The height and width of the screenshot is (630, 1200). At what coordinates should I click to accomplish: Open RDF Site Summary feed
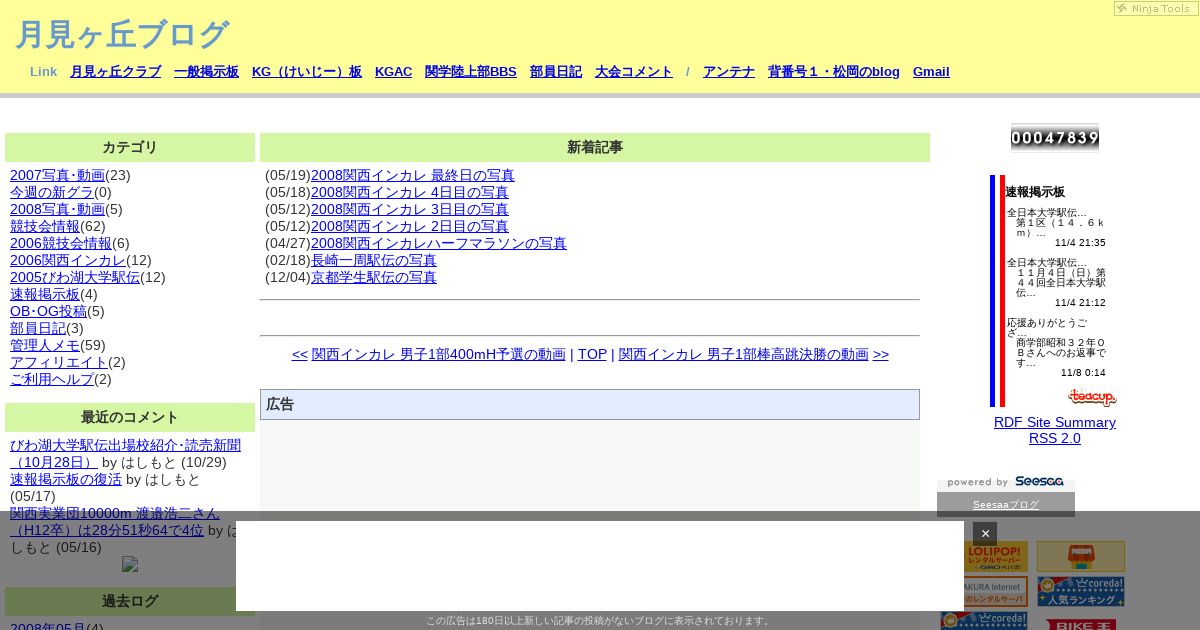[x=1055, y=422]
